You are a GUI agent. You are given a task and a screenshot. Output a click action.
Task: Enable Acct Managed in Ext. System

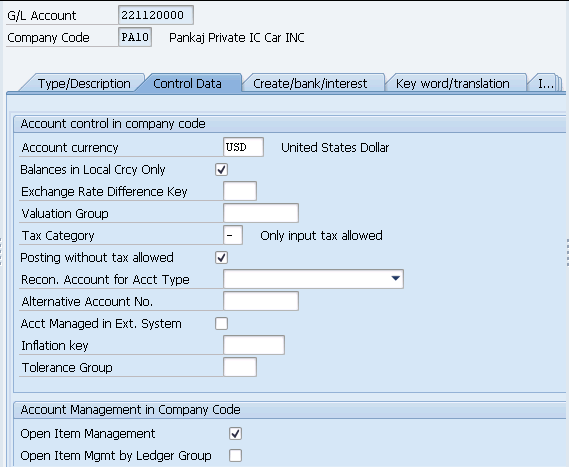point(221,323)
